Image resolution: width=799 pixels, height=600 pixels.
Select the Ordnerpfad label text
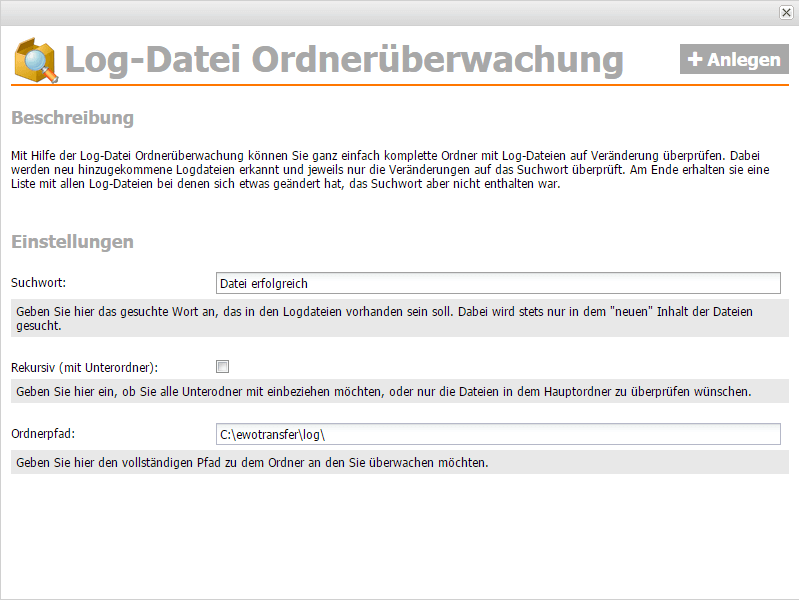[x=43, y=434]
